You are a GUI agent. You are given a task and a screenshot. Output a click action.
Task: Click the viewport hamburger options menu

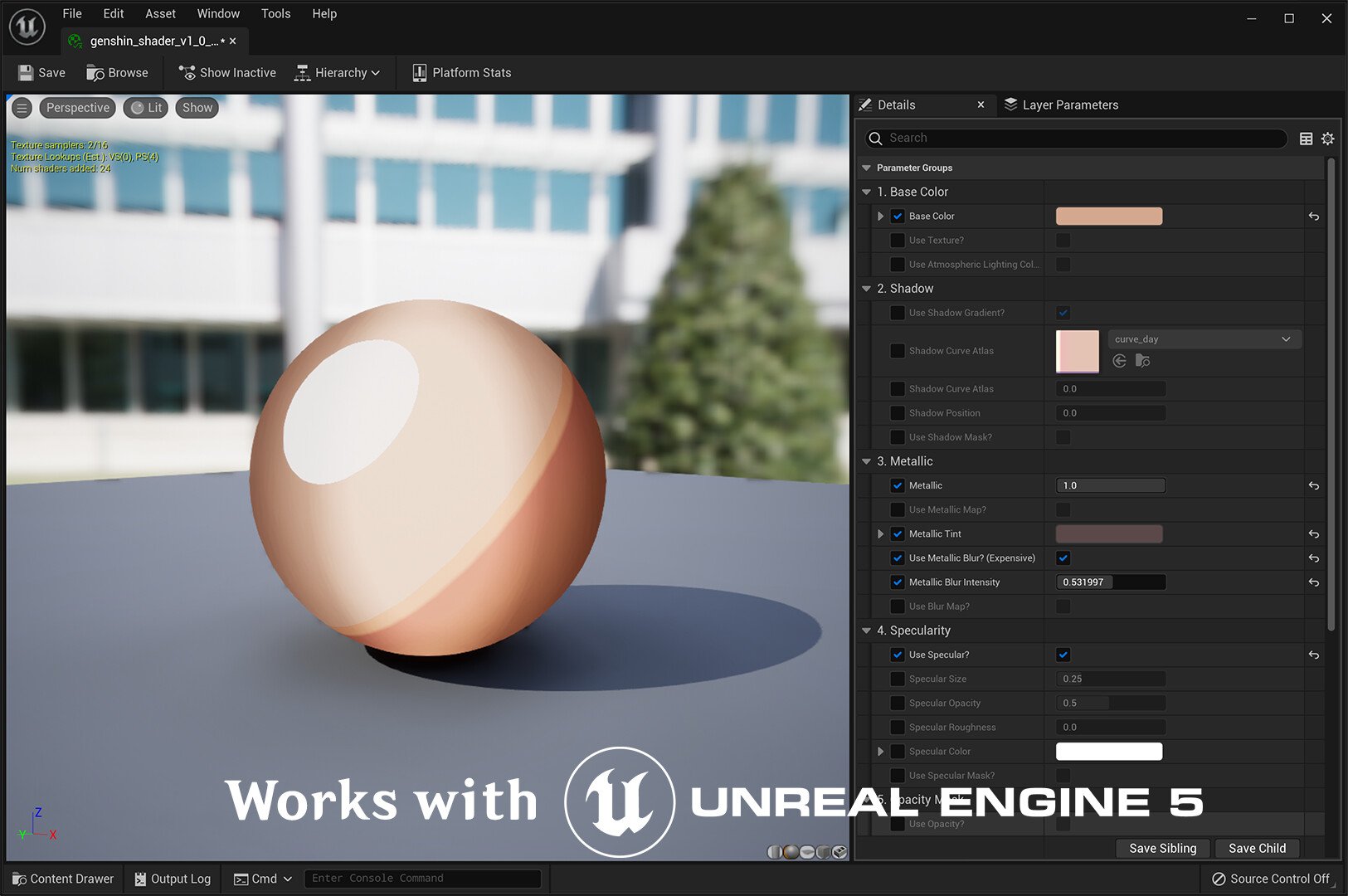[22, 108]
